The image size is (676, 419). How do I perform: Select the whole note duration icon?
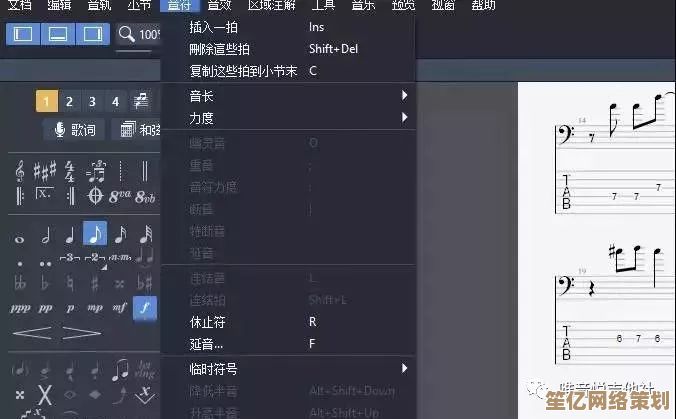19,238
